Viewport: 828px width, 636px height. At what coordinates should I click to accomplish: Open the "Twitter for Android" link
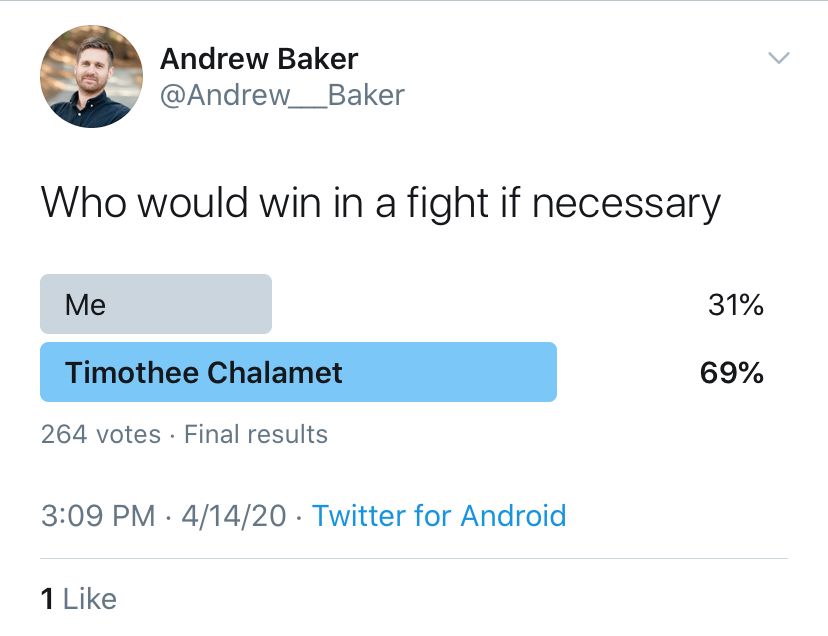click(x=439, y=516)
